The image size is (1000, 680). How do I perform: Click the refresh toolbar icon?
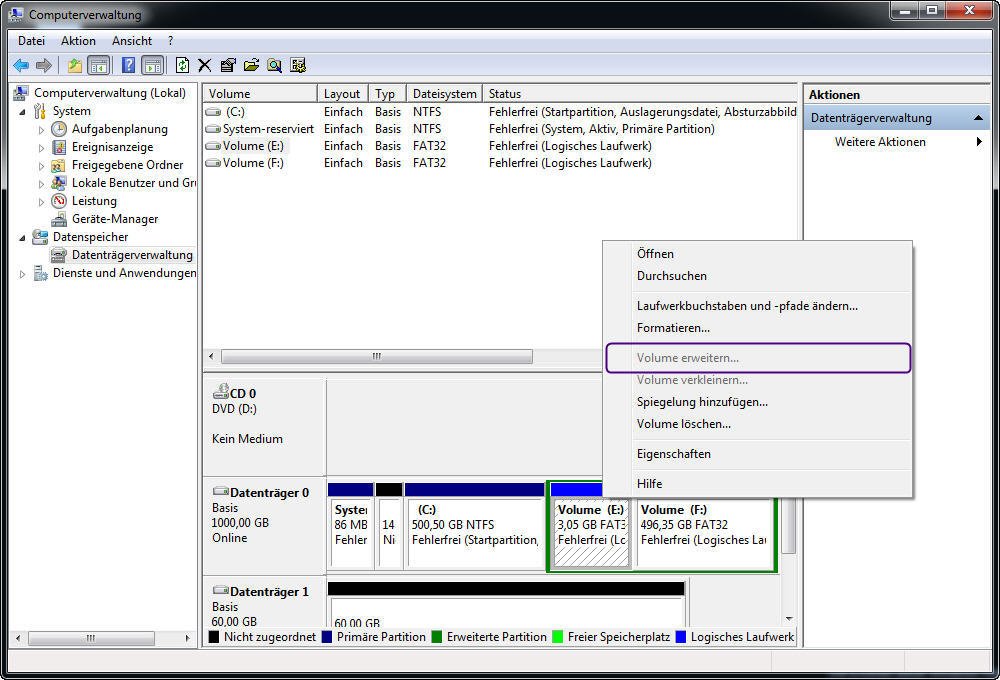[x=182, y=65]
